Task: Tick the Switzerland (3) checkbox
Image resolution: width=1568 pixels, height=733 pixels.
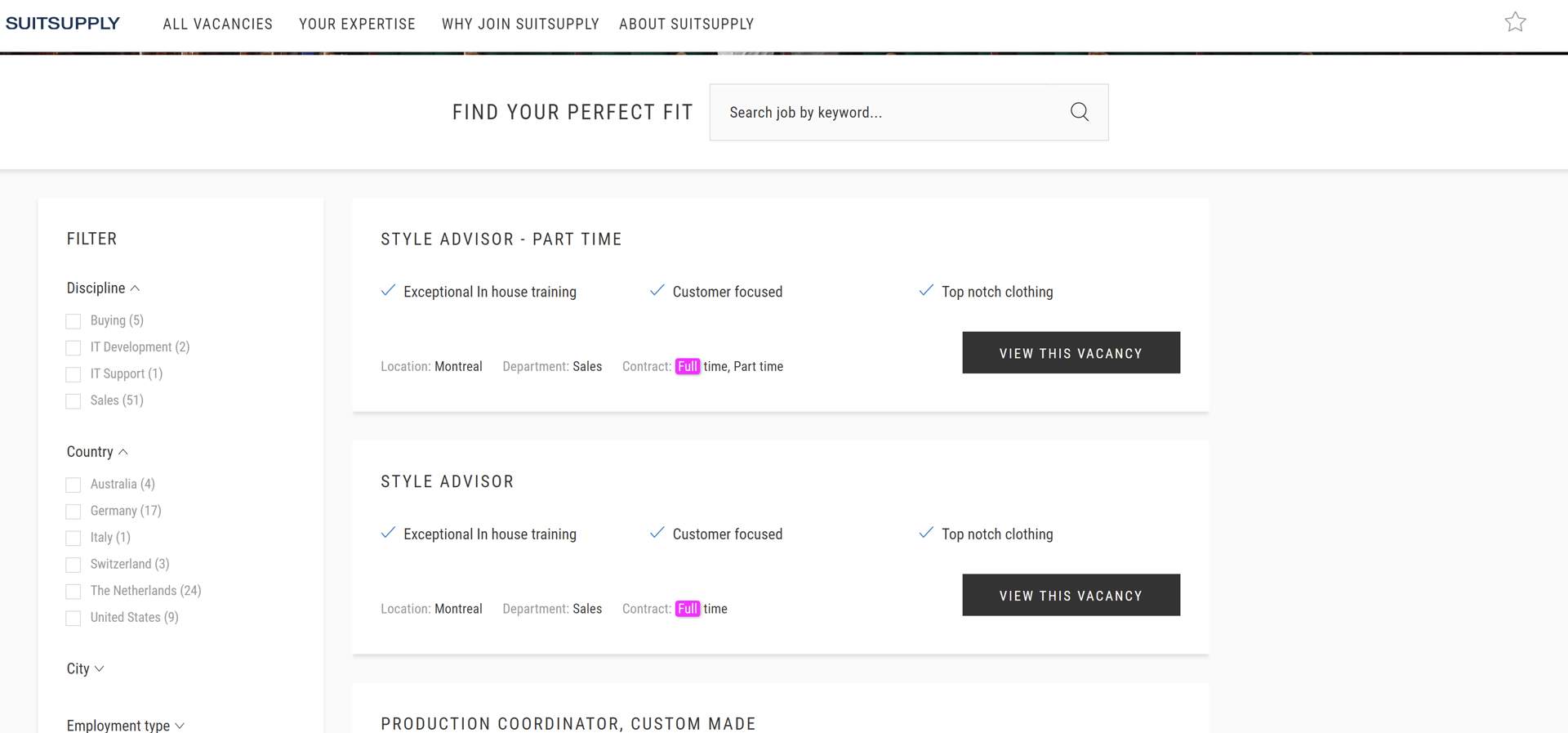Action: (x=73, y=565)
